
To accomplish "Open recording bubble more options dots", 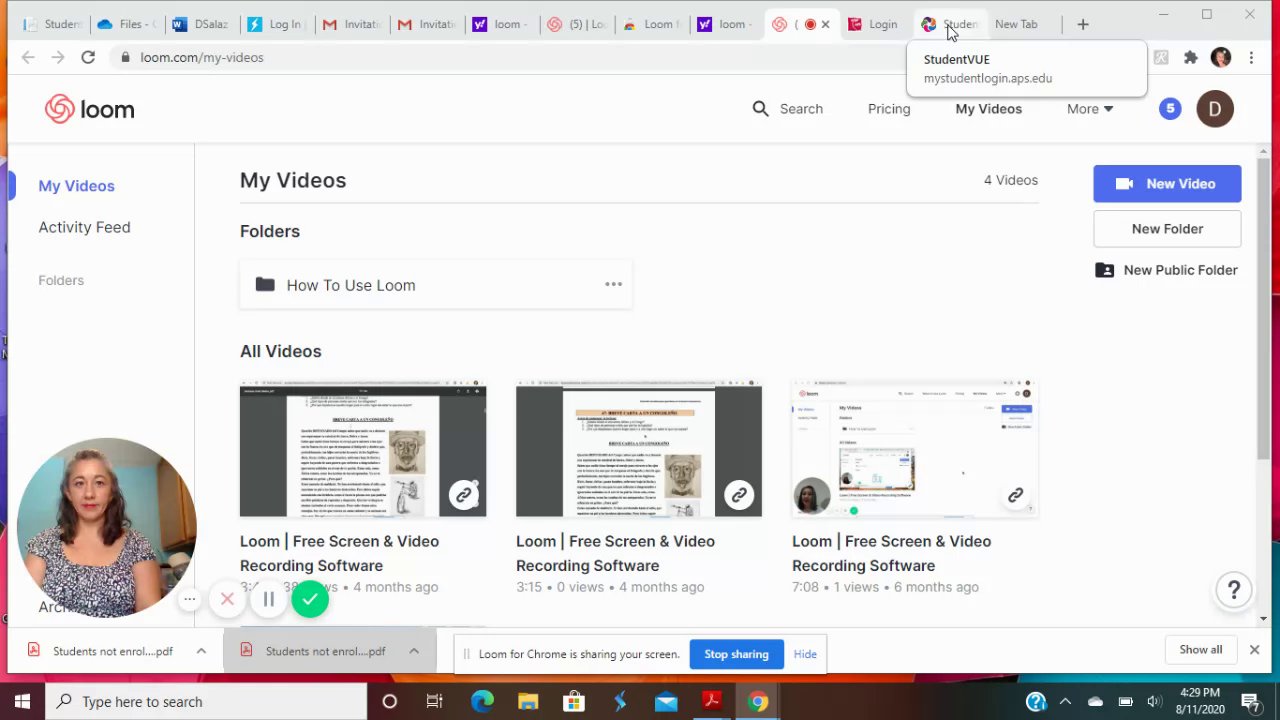I will [189, 599].
